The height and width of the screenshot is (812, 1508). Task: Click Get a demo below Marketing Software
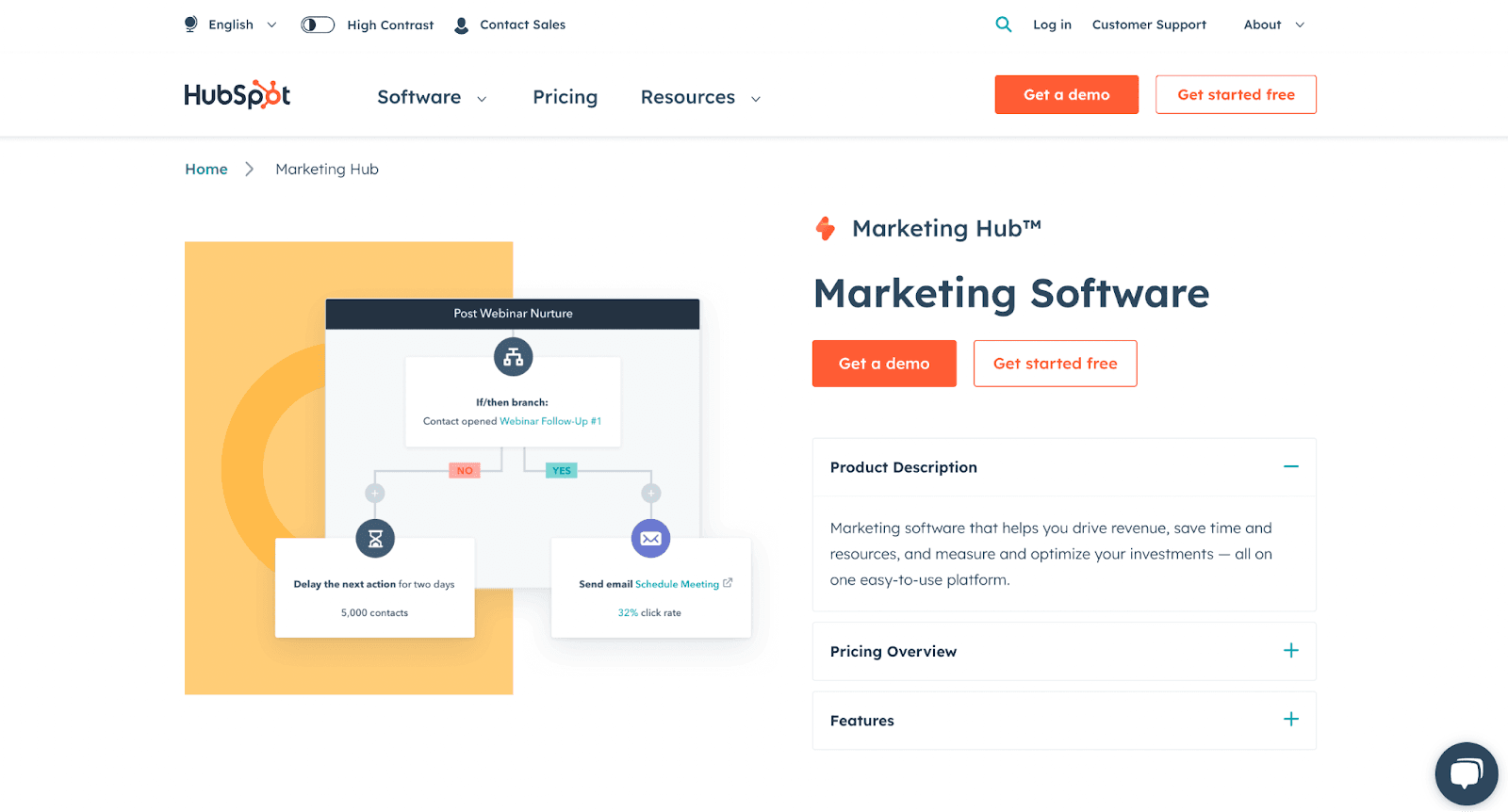(884, 364)
